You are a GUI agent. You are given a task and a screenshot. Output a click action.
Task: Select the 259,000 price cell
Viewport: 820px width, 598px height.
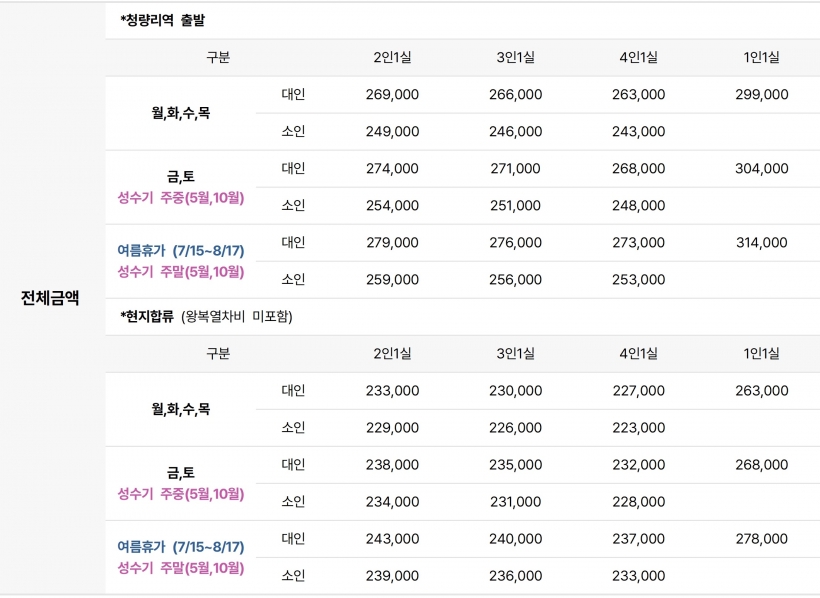pos(392,280)
